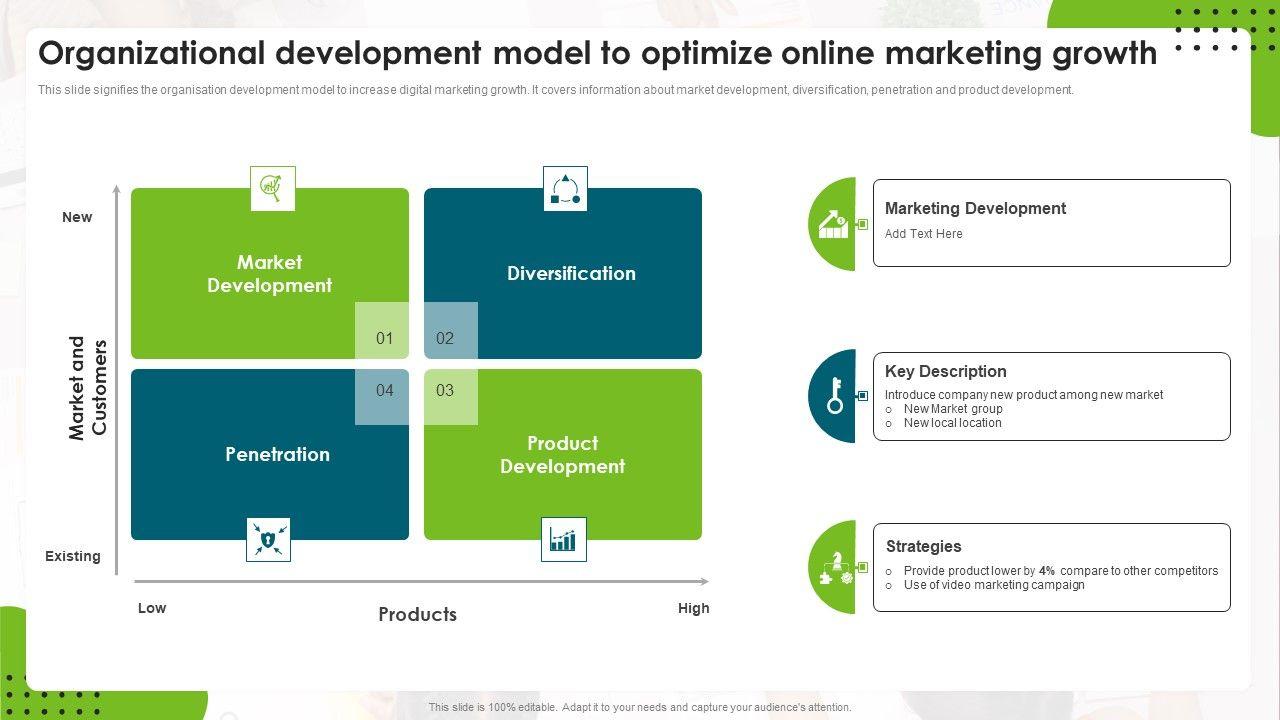Click the 'New Market group' bullet

pyautogui.click(x=952, y=409)
